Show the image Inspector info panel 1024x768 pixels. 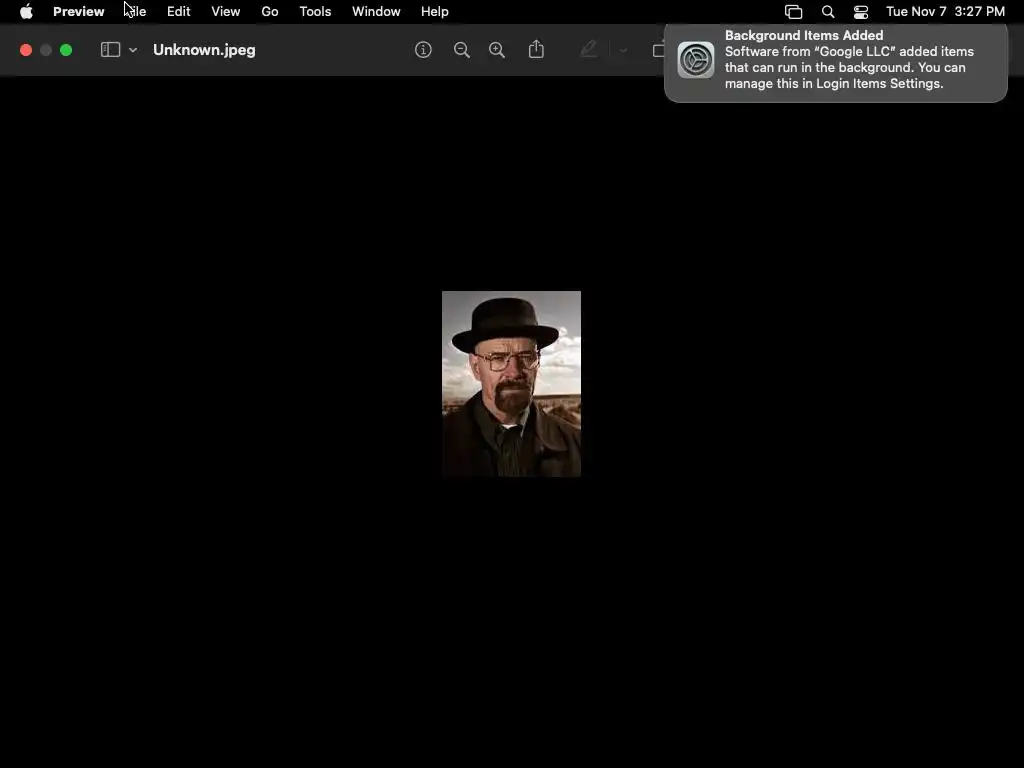[423, 50]
